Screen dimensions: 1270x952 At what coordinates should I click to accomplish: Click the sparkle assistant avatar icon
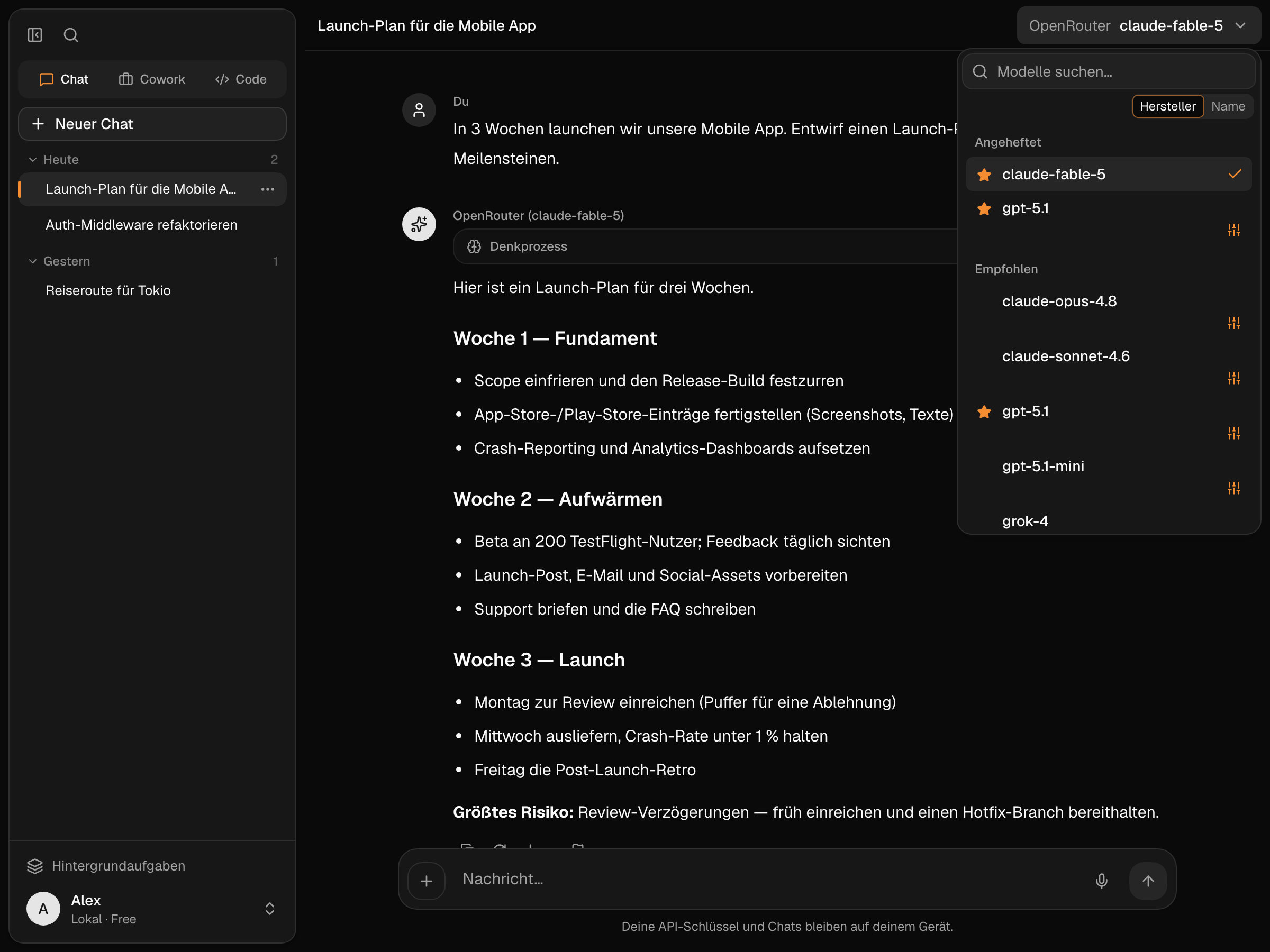419,224
